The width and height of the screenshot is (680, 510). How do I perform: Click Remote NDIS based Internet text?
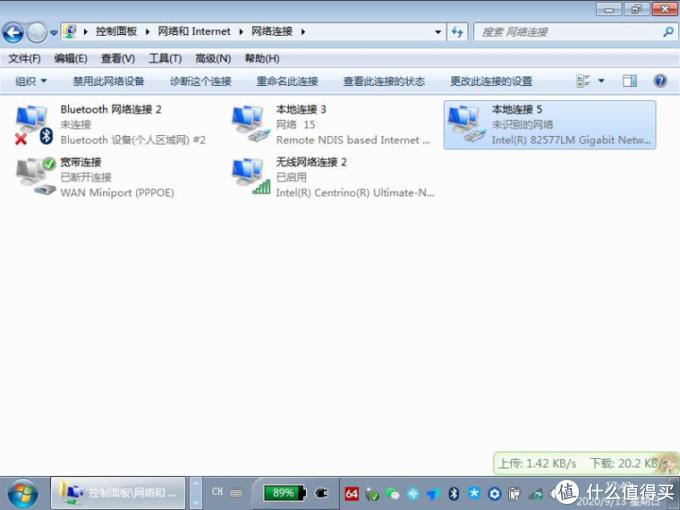[353, 140]
